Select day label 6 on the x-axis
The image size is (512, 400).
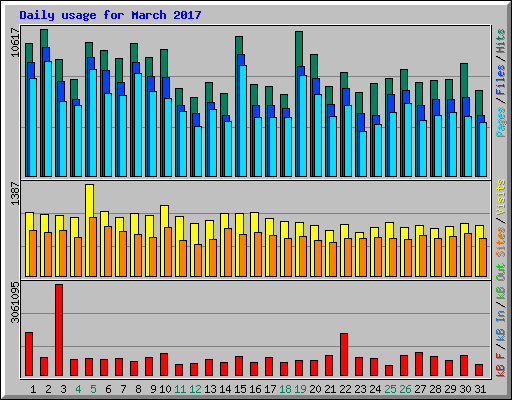click(108, 389)
